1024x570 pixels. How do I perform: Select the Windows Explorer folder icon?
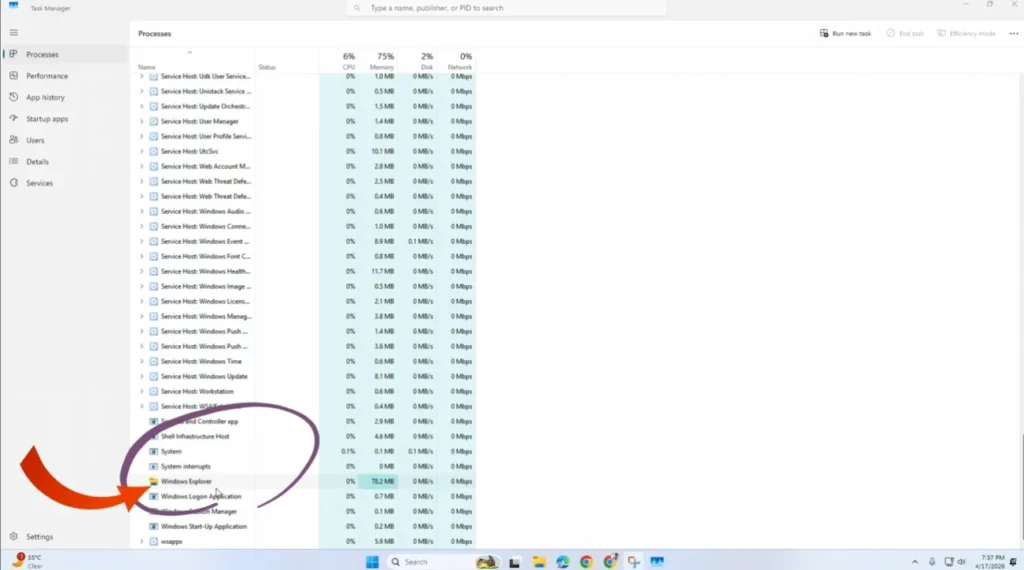click(153, 481)
